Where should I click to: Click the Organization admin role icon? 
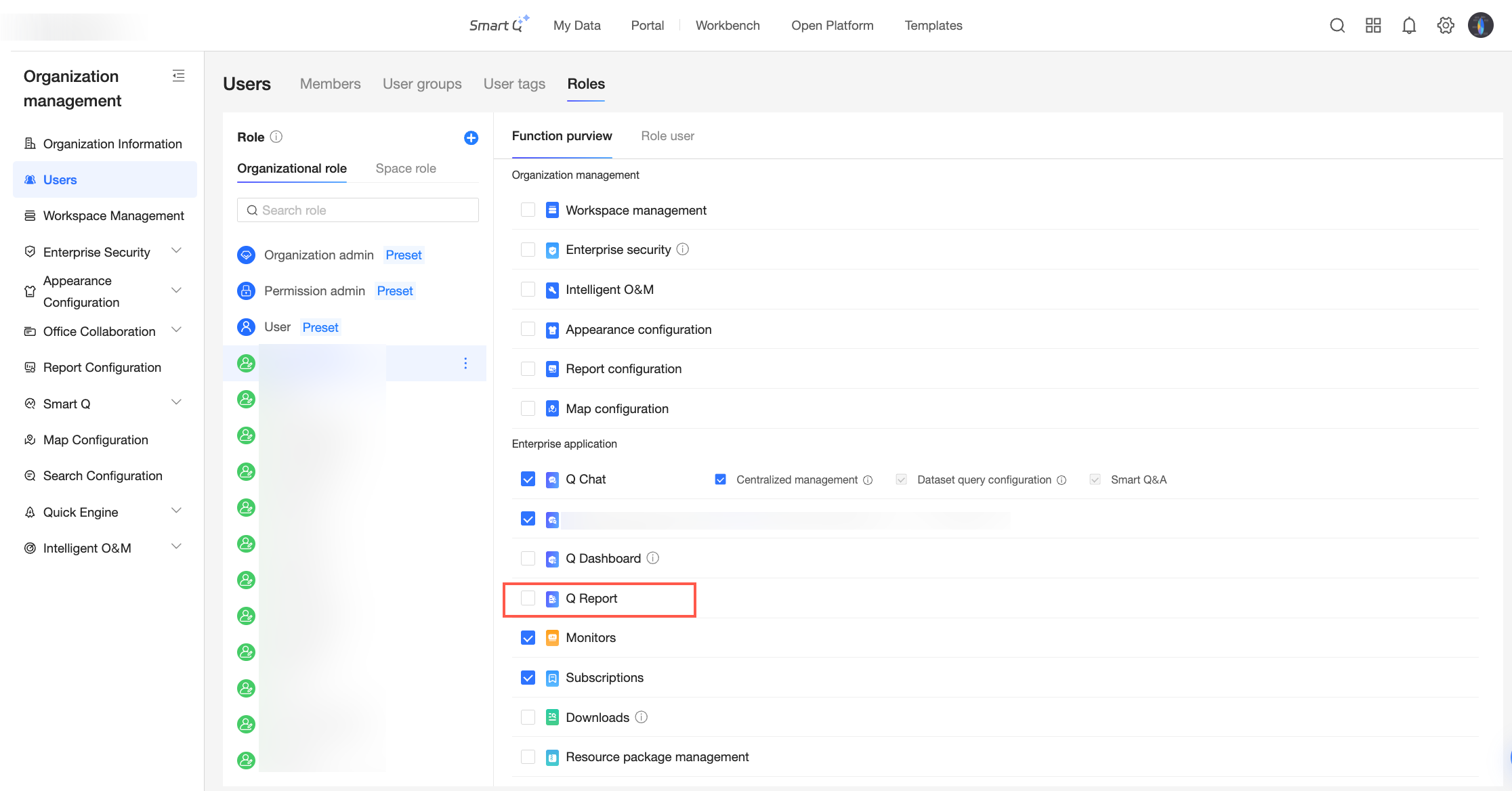click(x=246, y=255)
